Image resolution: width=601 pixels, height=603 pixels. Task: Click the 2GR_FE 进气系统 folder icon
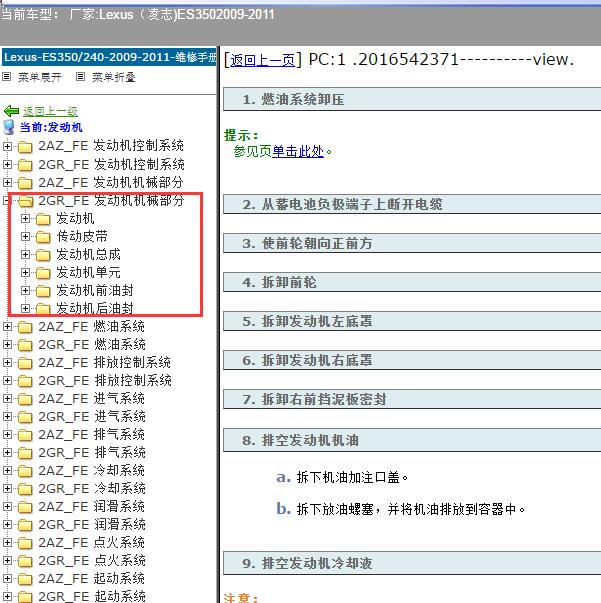(25, 417)
